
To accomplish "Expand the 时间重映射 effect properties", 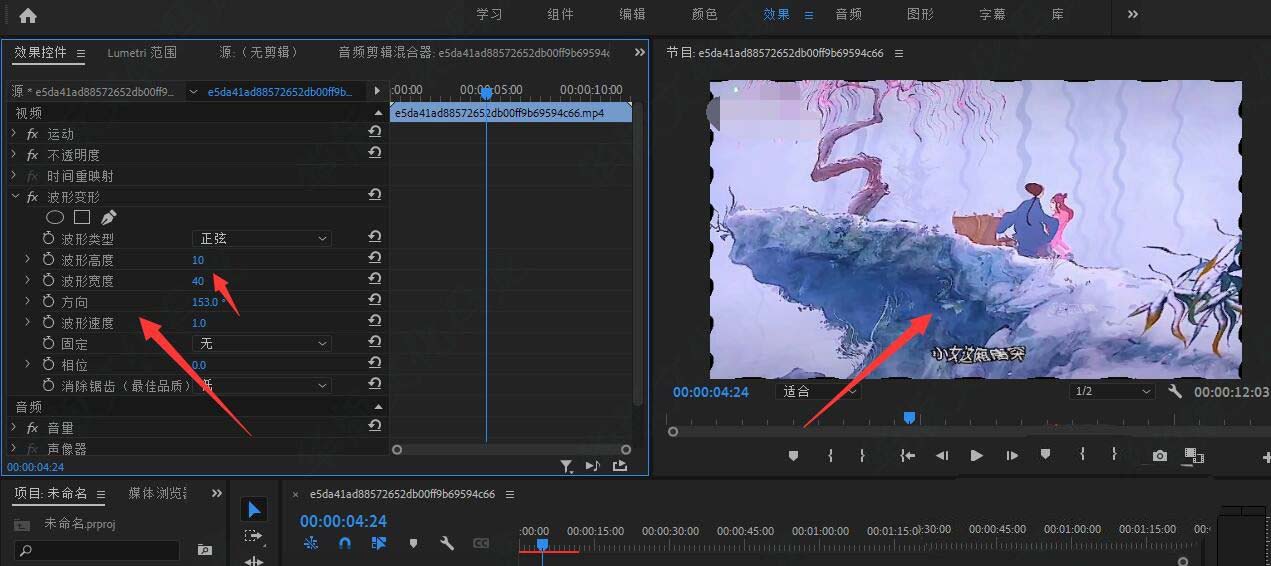I will (14, 175).
